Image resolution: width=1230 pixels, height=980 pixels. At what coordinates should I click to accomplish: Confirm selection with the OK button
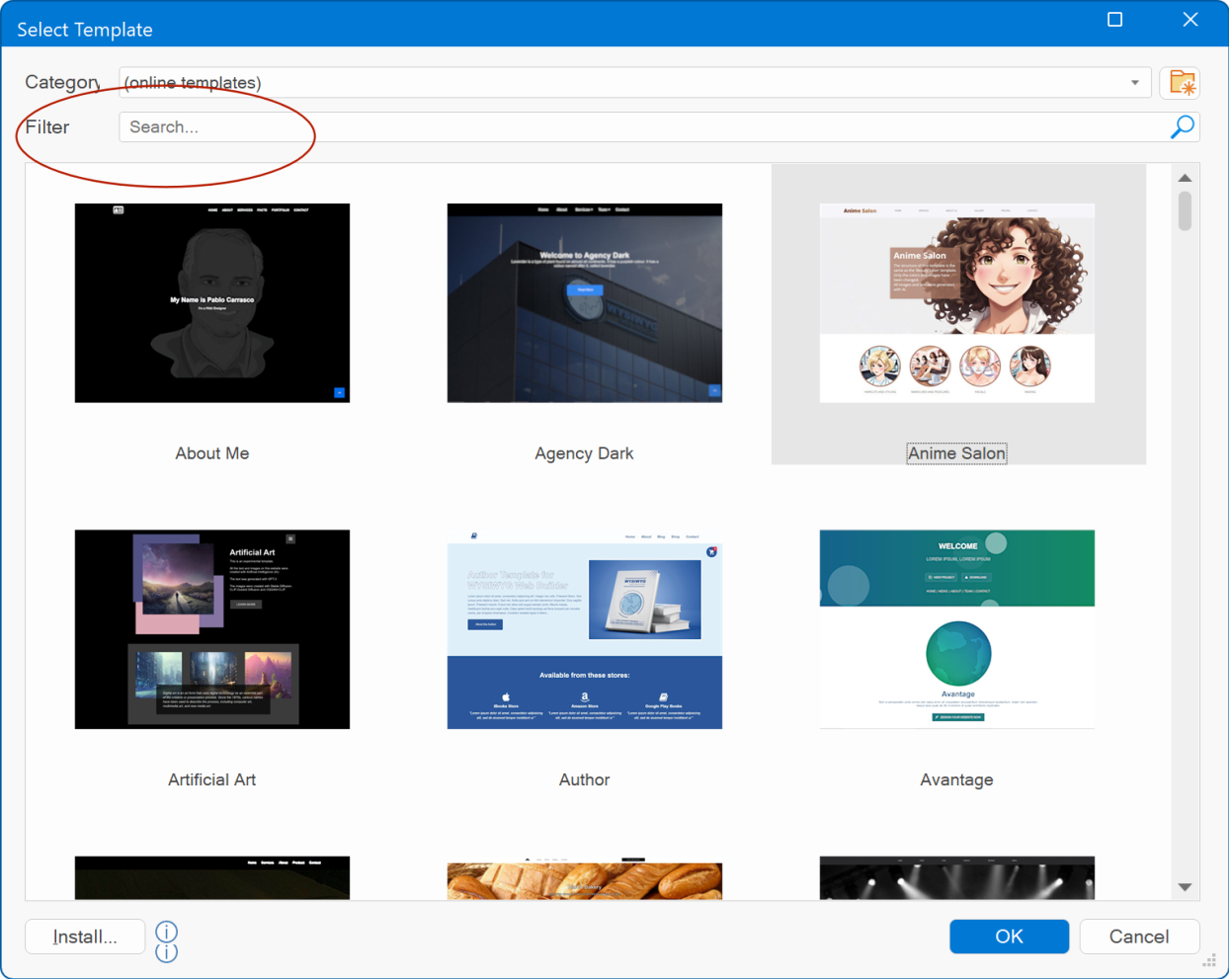[x=1009, y=937]
